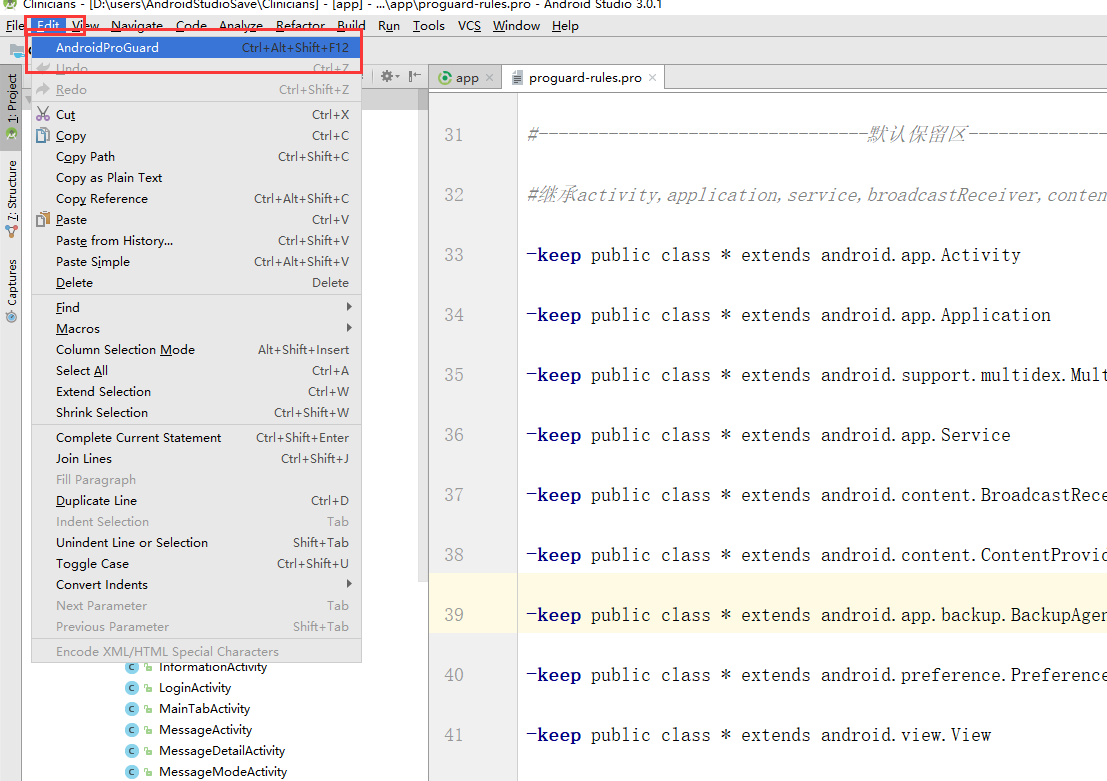Click the Redo arrow icon
The image size is (1107, 781).
(x=43, y=89)
